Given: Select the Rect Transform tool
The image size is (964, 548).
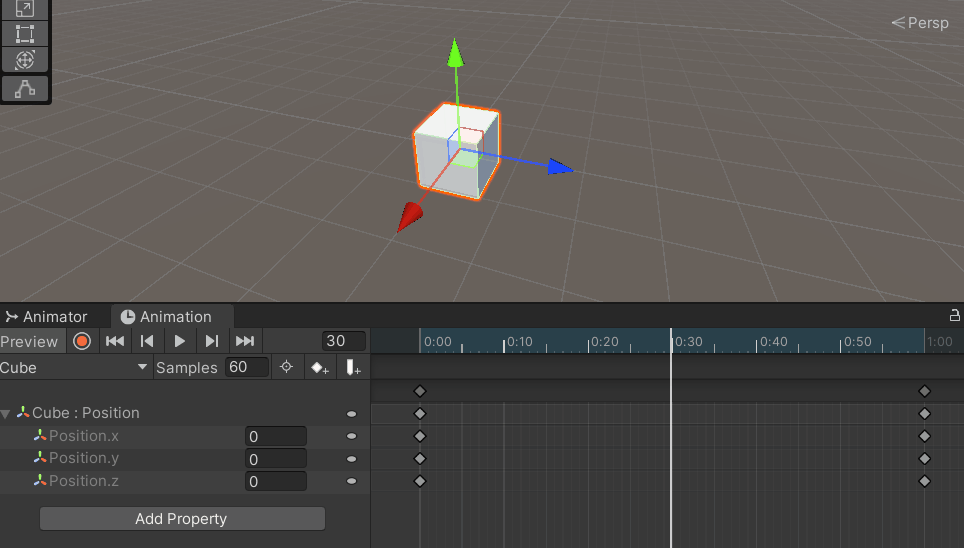Looking at the screenshot, I should point(25,34).
